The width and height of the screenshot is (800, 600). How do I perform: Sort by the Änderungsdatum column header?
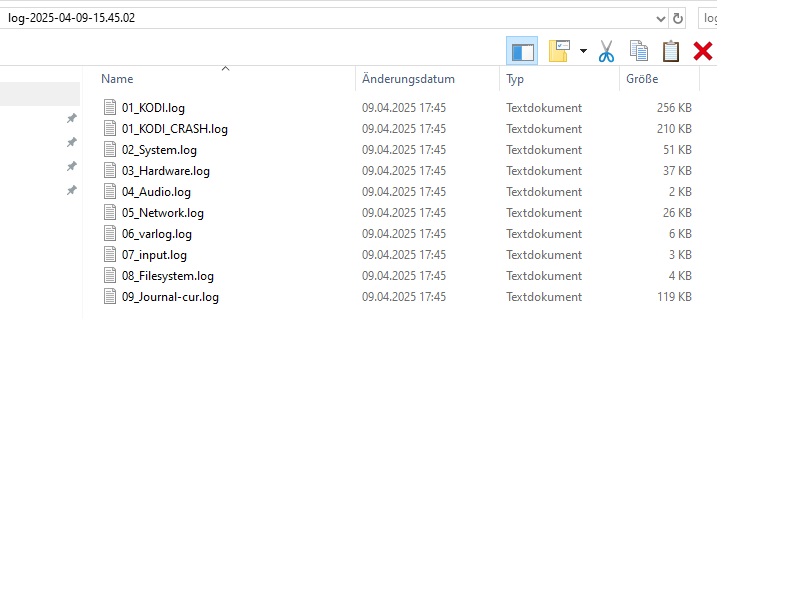(x=408, y=79)
